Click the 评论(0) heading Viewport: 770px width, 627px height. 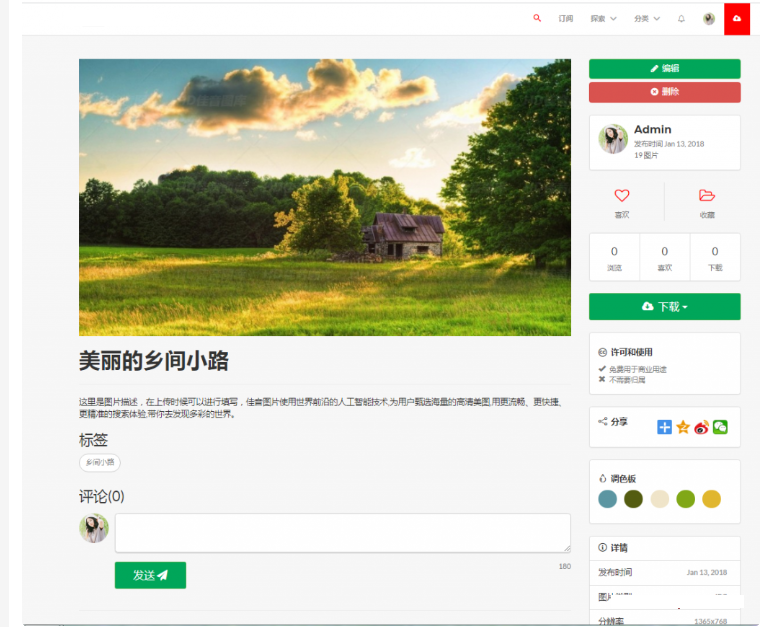pyautogui.click(x=102, y=496)
